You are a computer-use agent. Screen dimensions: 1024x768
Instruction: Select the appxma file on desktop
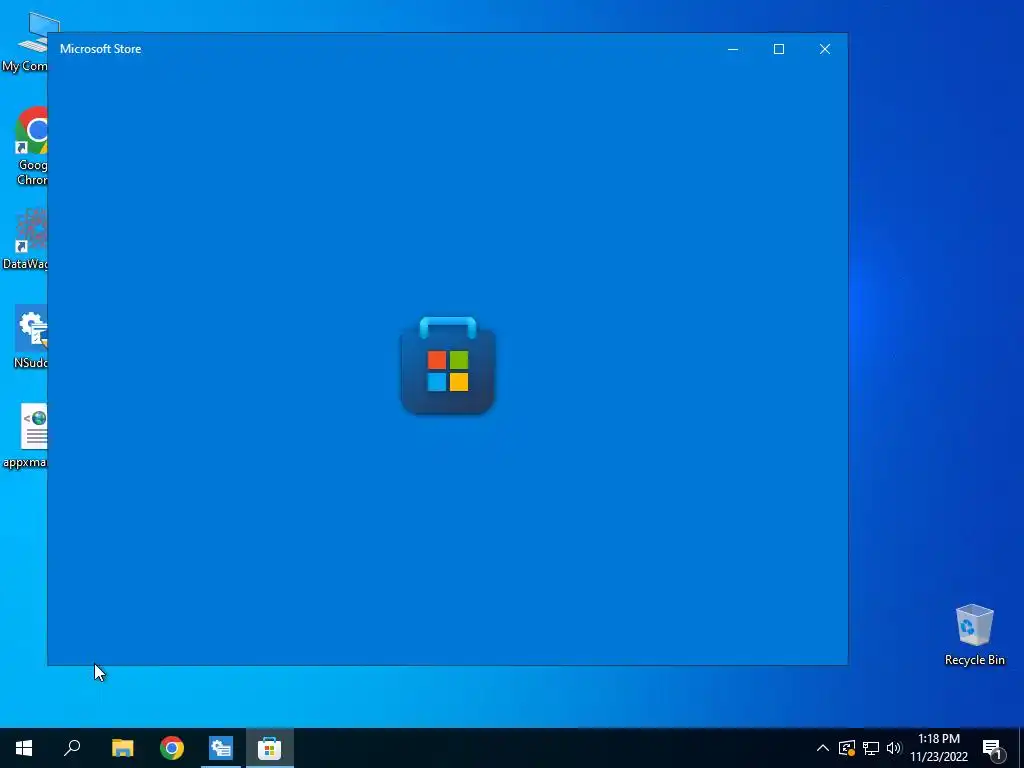25,436
